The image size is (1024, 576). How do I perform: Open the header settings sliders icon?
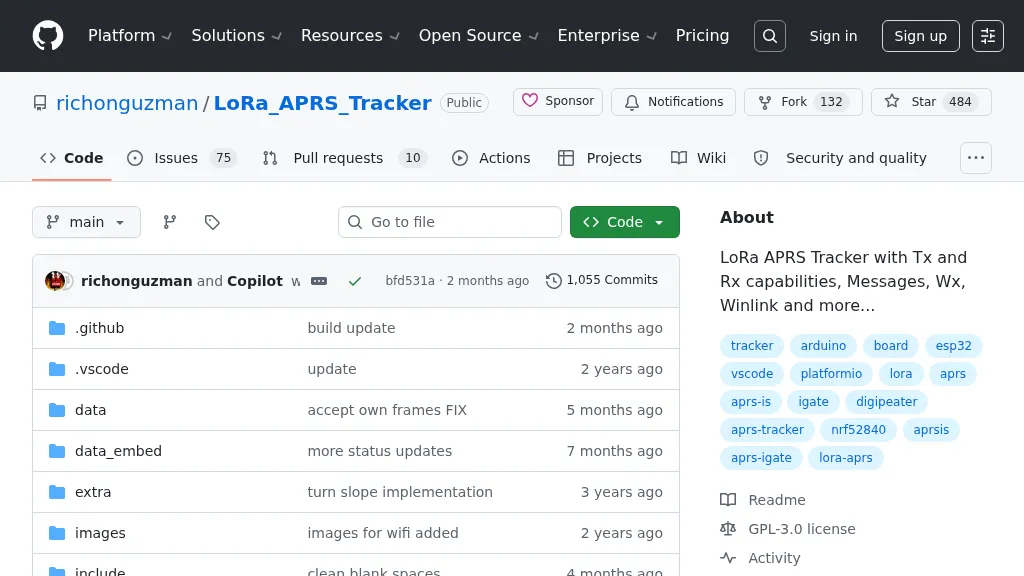pos(987,36)
